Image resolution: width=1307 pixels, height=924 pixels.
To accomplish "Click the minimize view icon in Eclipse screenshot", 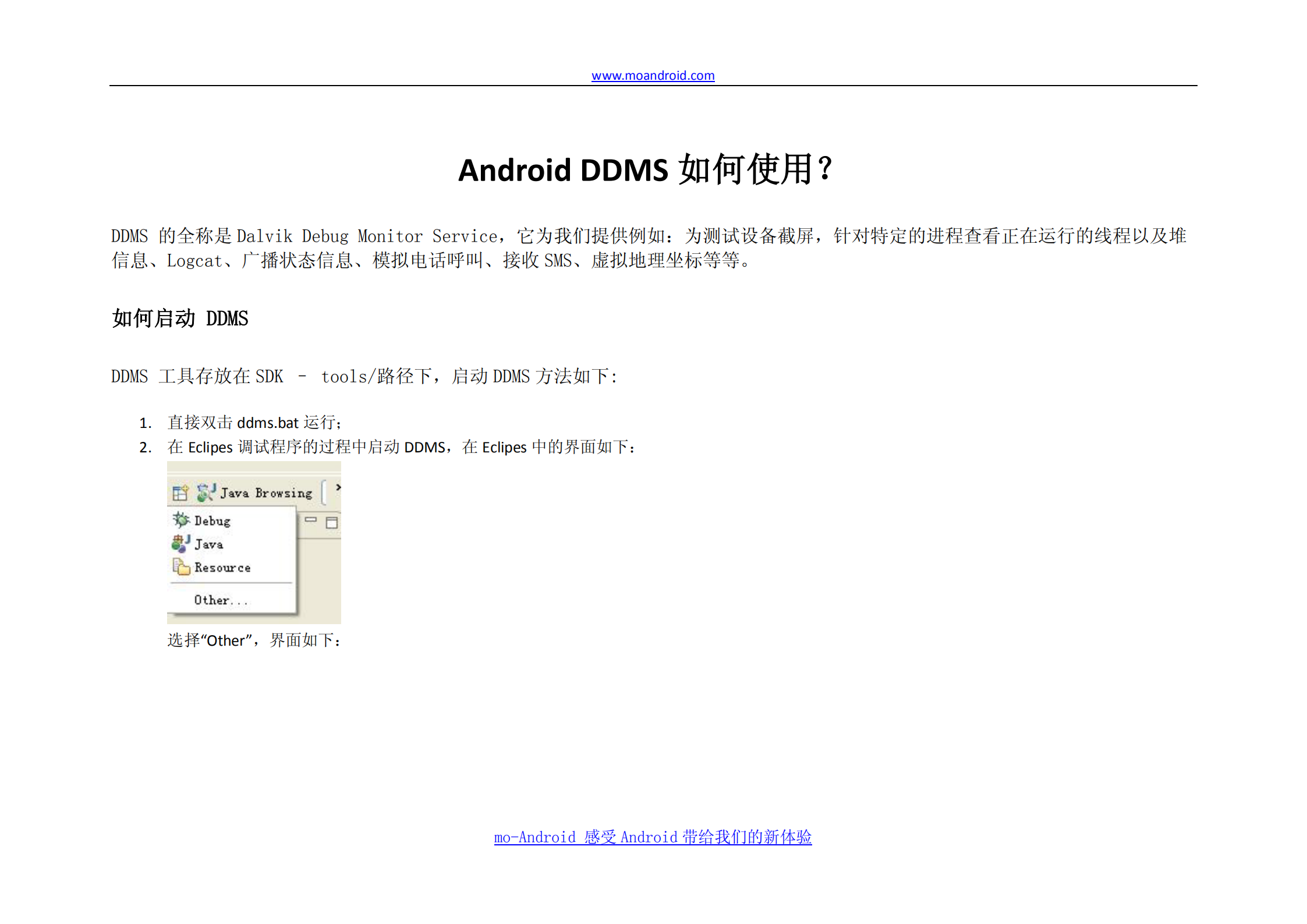I will point(311,520).
